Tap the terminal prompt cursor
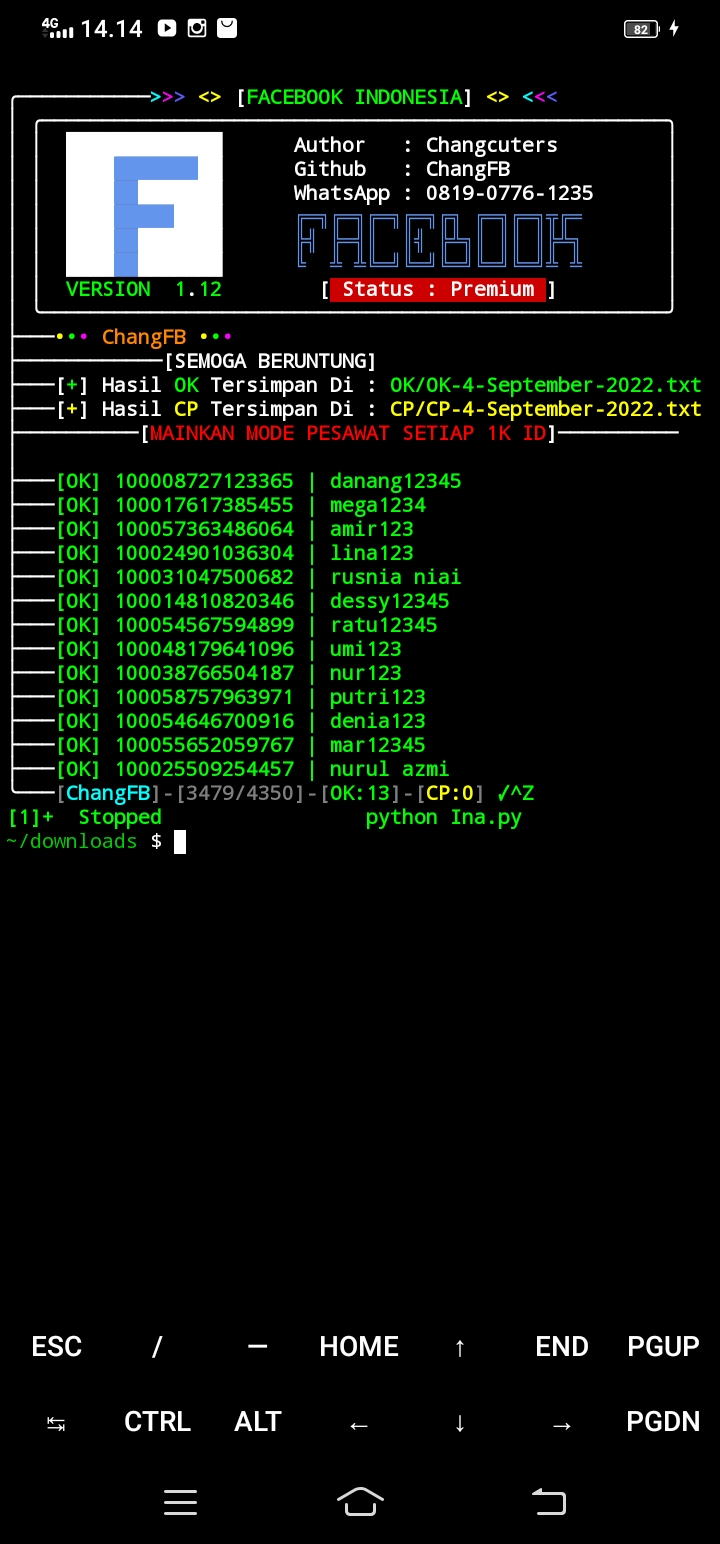This screenshot has height=1544, width=720. [x=180, y=842]
